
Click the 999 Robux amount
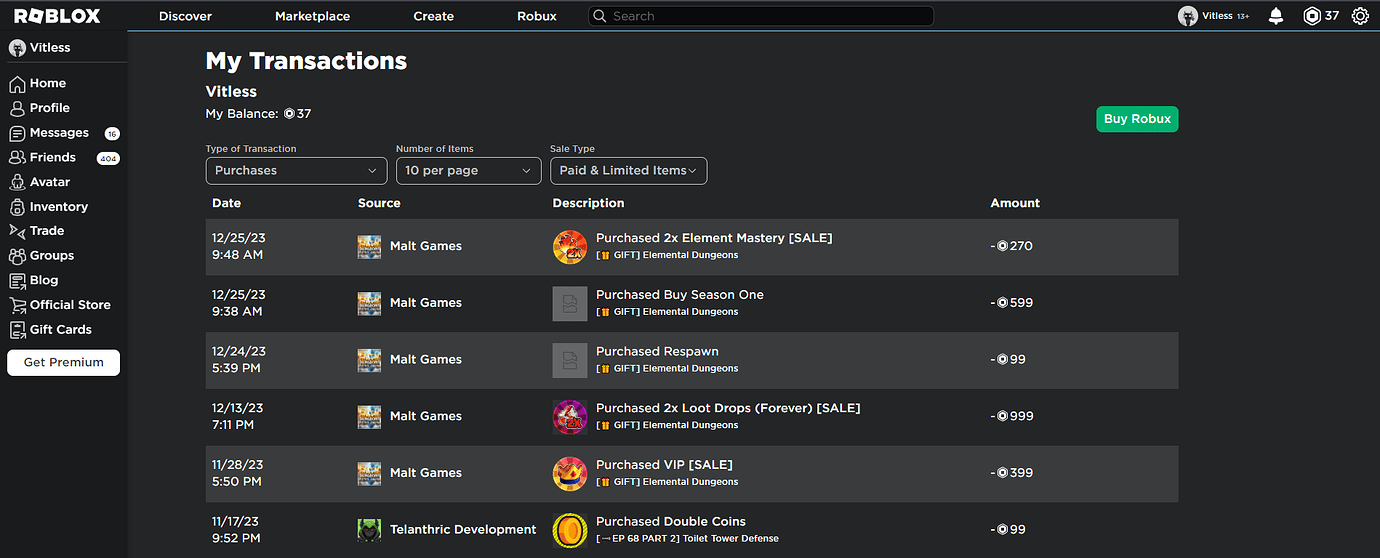(1012, 416)
